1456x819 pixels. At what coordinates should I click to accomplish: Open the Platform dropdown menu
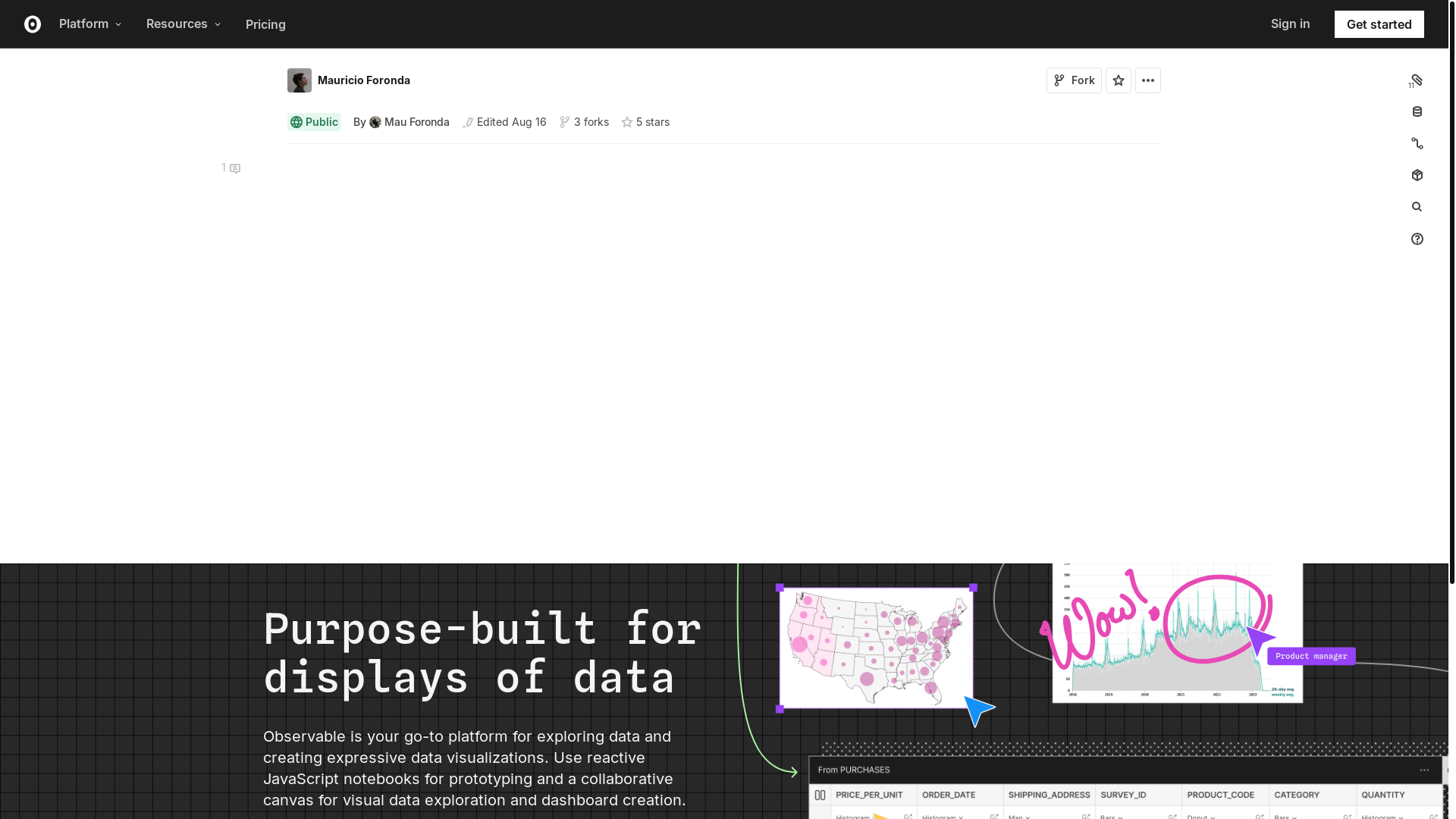coord(90,24)
